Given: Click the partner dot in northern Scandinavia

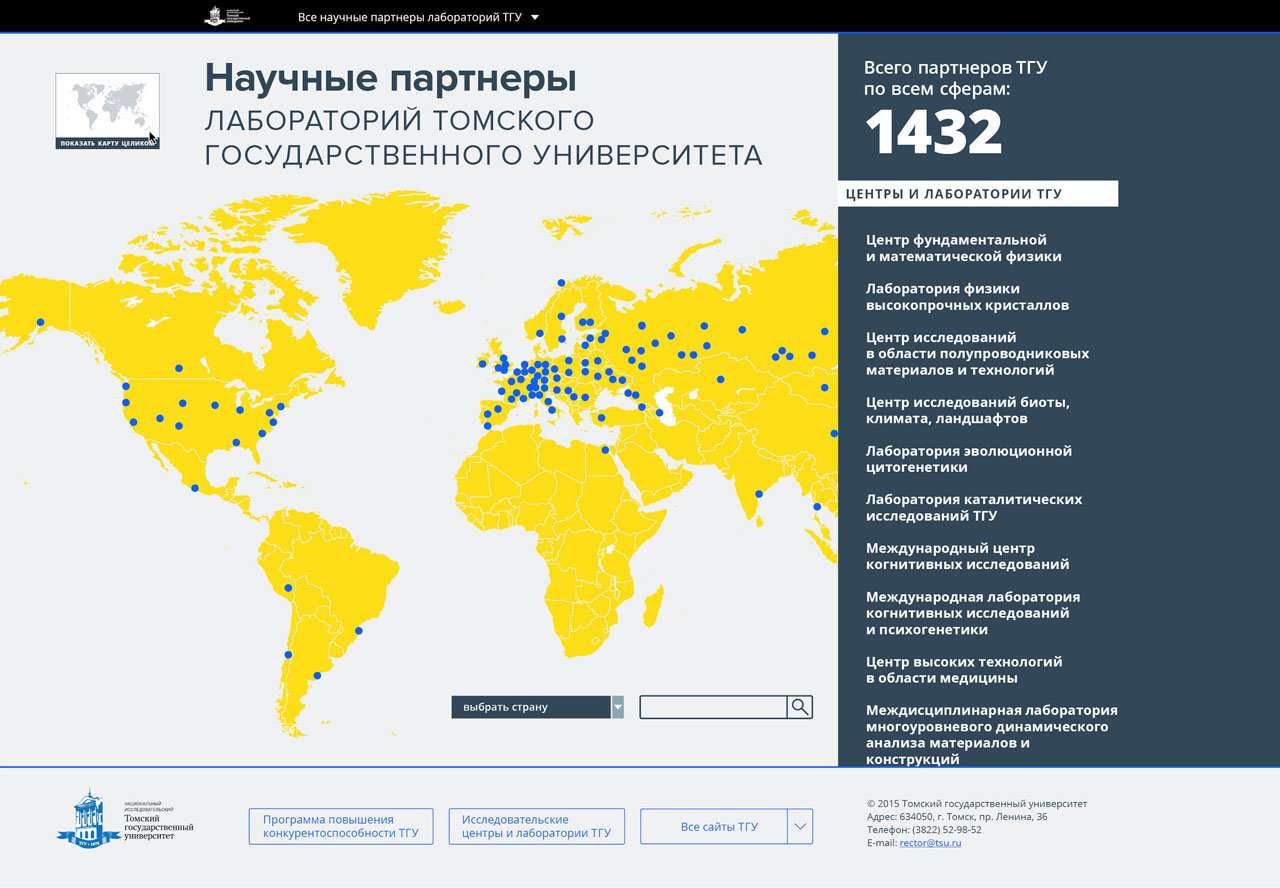Looking at the screenshot, I should pyautogui.click(x=561, y=283).
